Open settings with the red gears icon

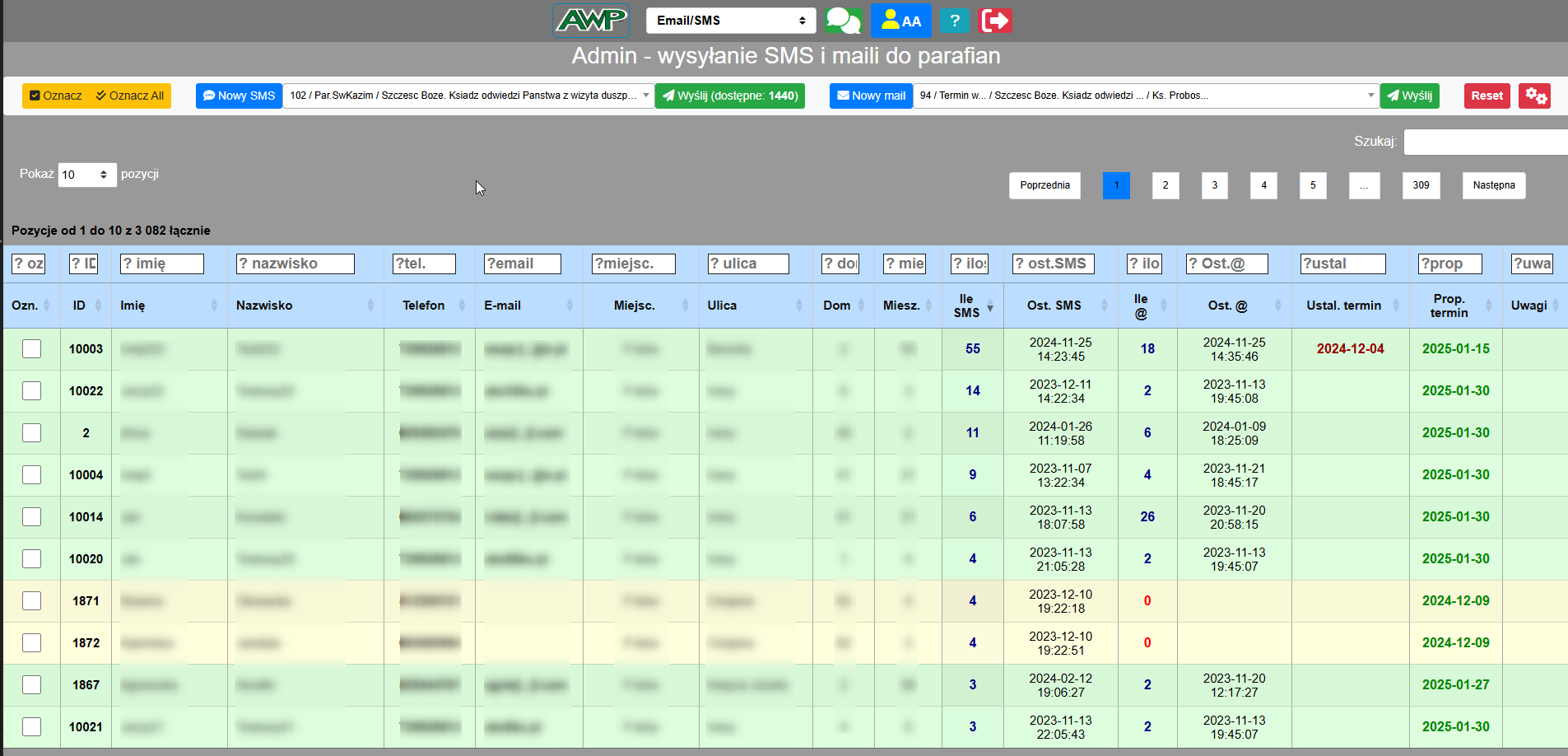coord(1534,96)
